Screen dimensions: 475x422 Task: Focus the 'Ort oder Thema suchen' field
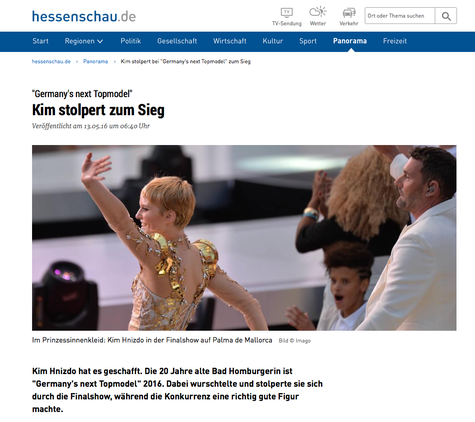pyautogui.click(x=400, y=16)
